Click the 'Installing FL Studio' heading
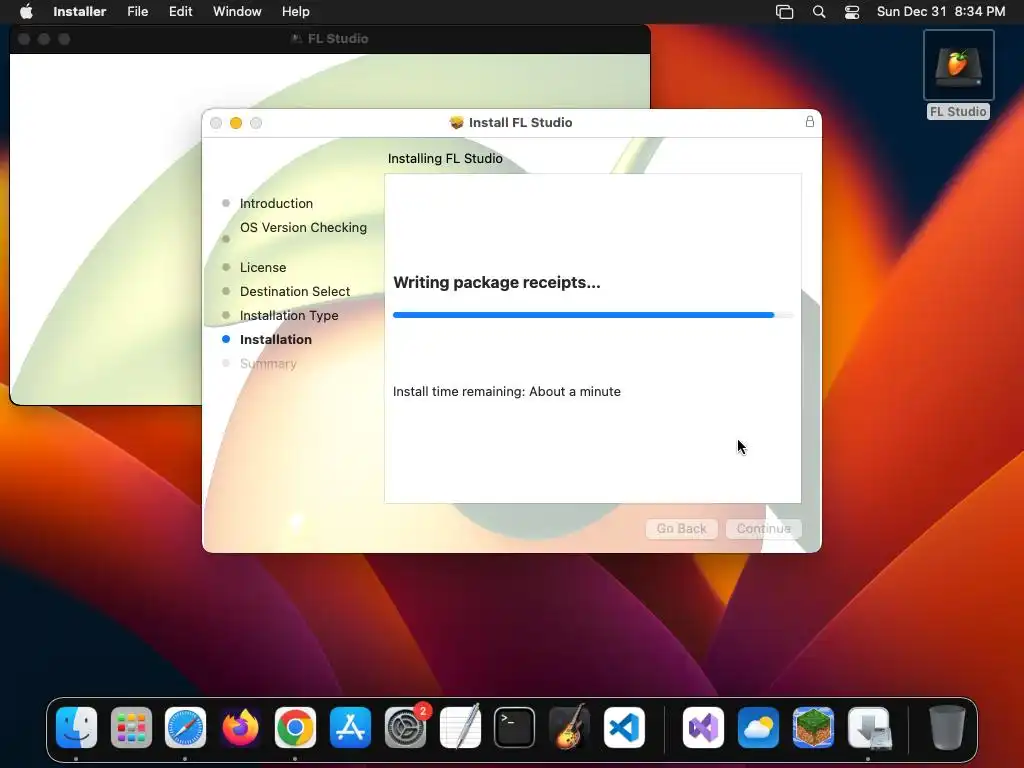This screenshot has height=768, width=1024. 445,158
